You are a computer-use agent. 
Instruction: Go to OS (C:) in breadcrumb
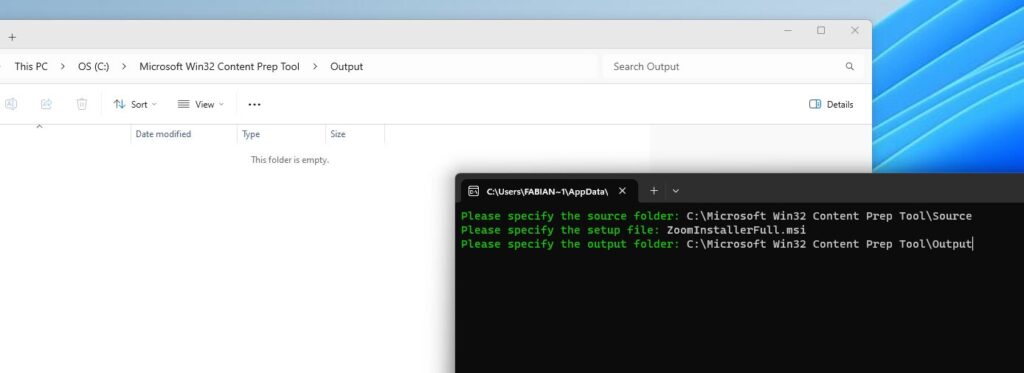93,67
